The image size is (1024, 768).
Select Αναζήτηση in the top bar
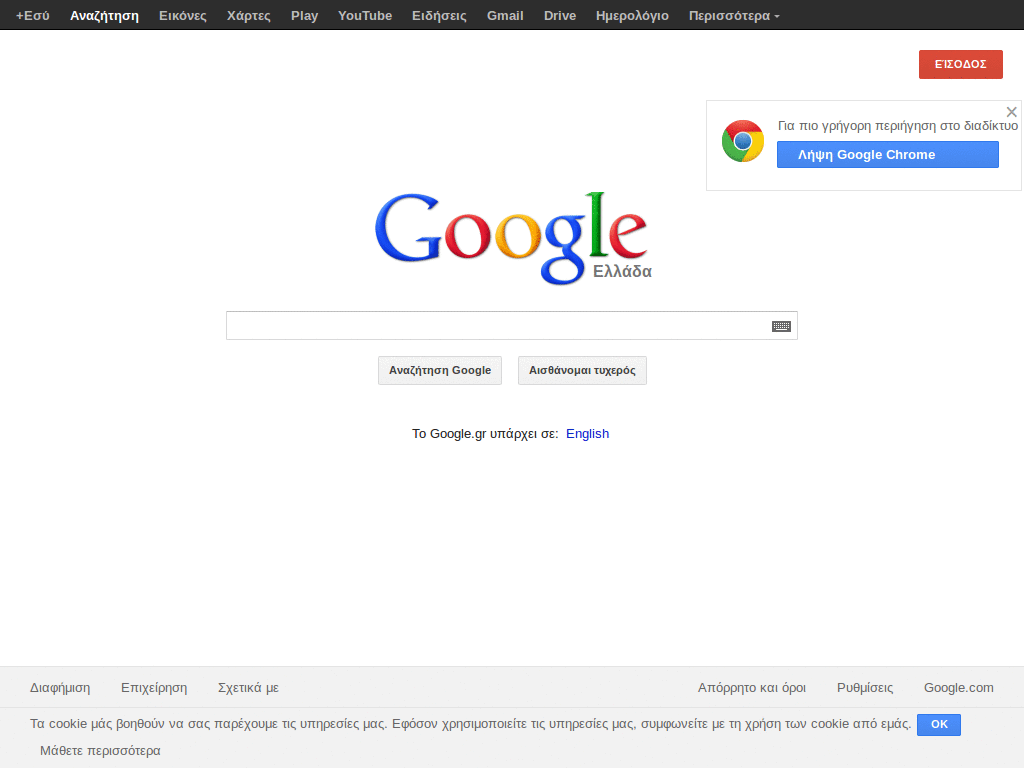tap(104, 16)
